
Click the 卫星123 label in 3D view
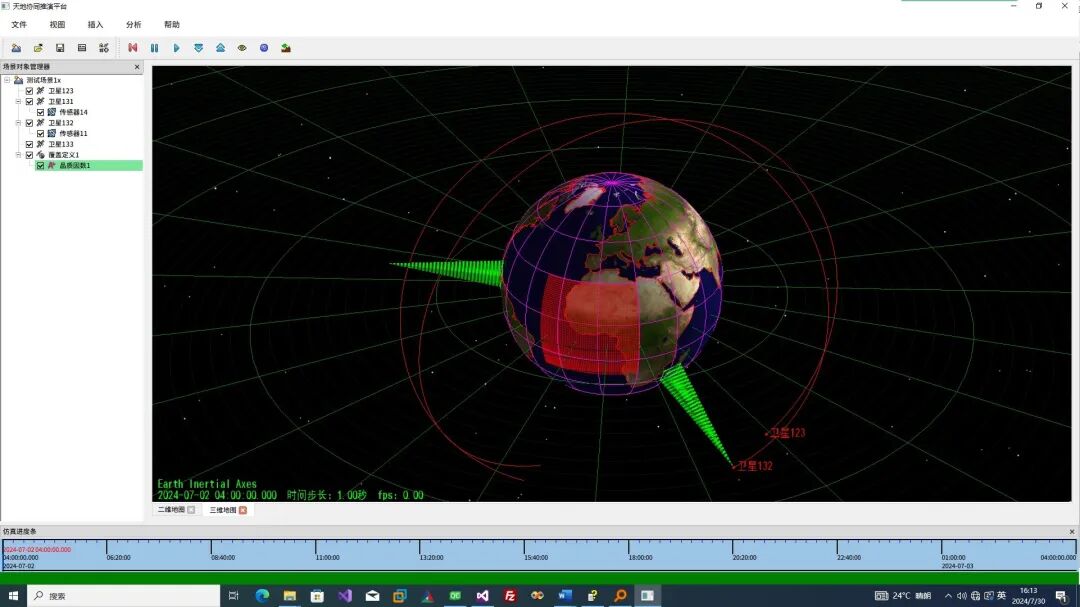tap(787, 433)
